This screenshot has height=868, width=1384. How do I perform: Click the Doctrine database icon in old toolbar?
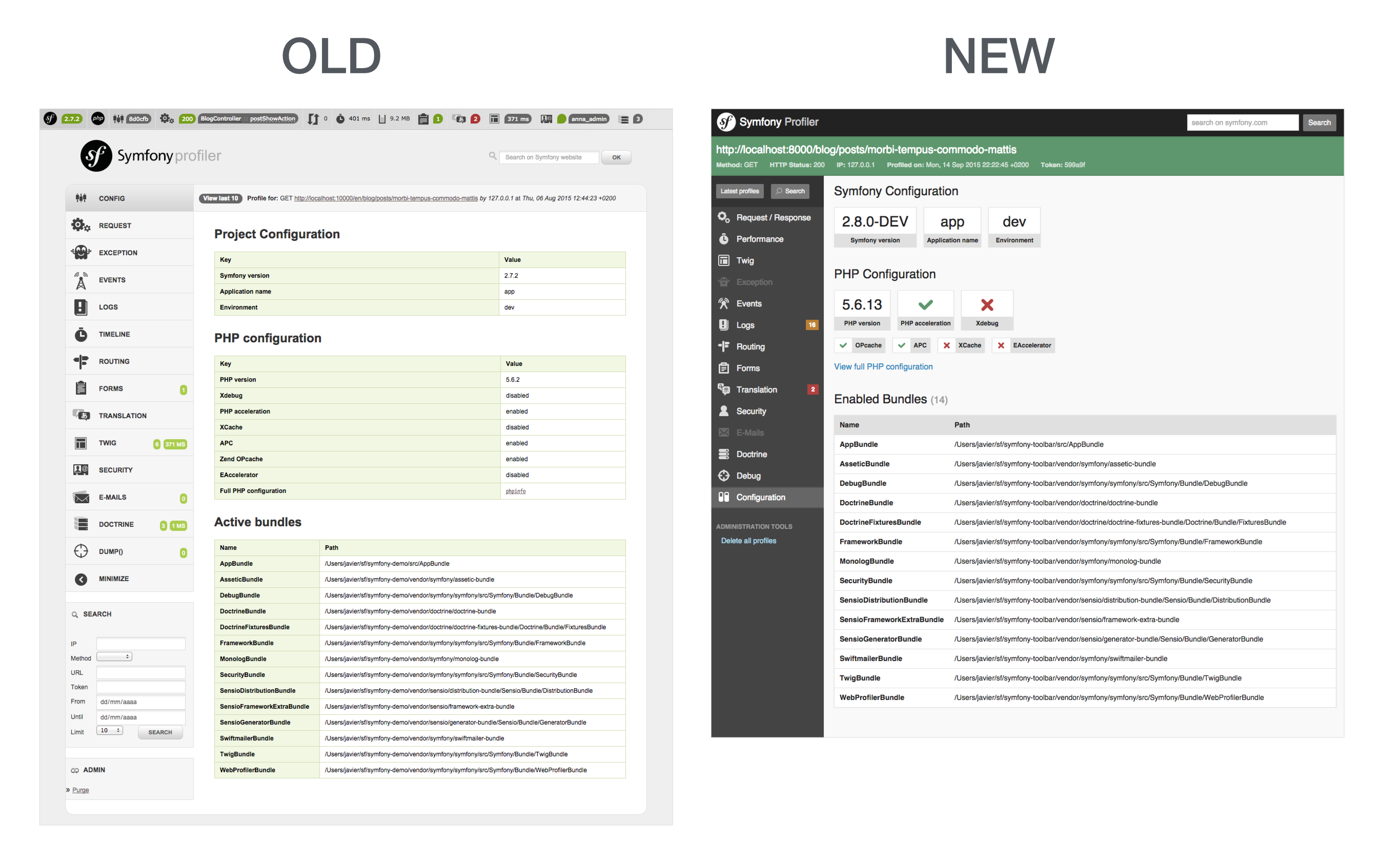point(624,119)
